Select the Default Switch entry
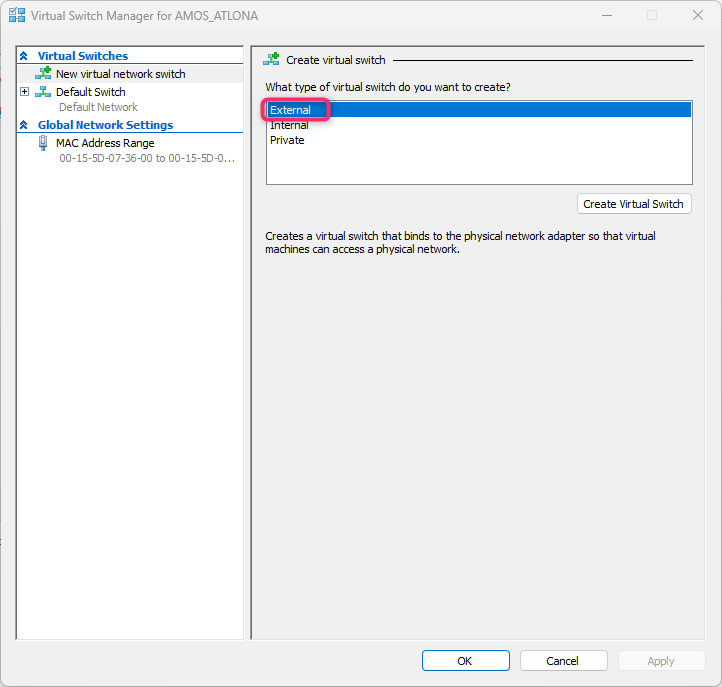 coord(91,92)
